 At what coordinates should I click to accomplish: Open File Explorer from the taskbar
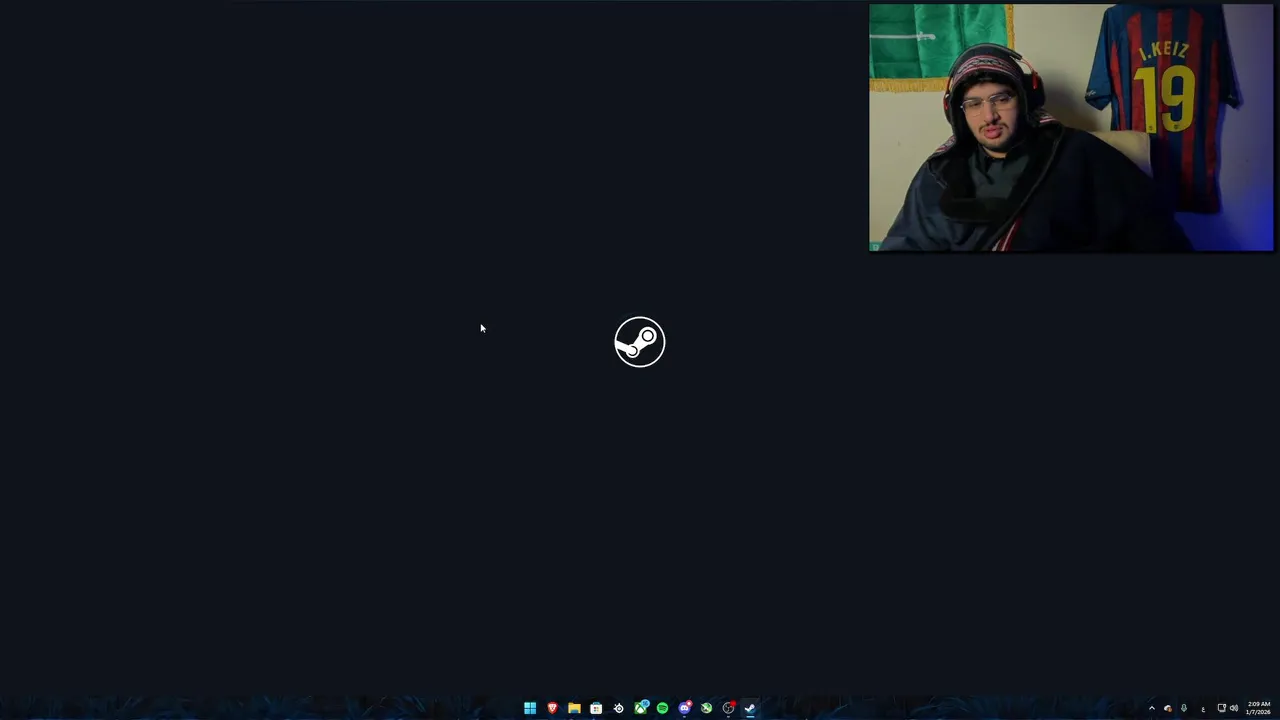click(x=574, y=708)
